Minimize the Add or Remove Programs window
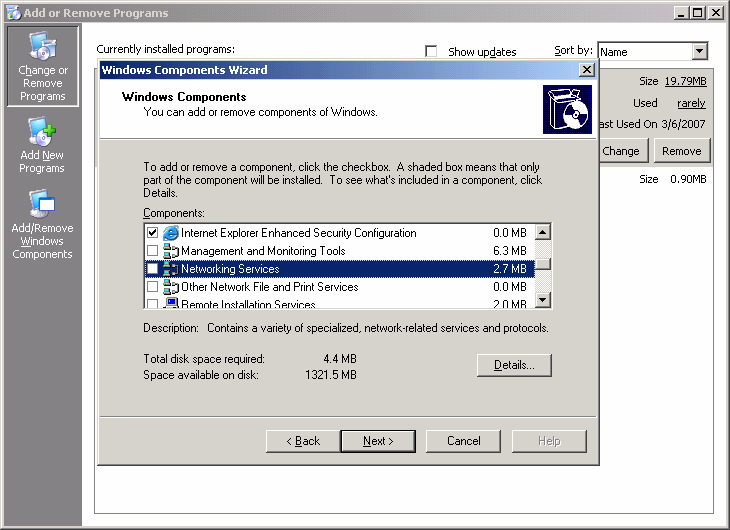Screen dimensions: 730x530 (681, 13)
